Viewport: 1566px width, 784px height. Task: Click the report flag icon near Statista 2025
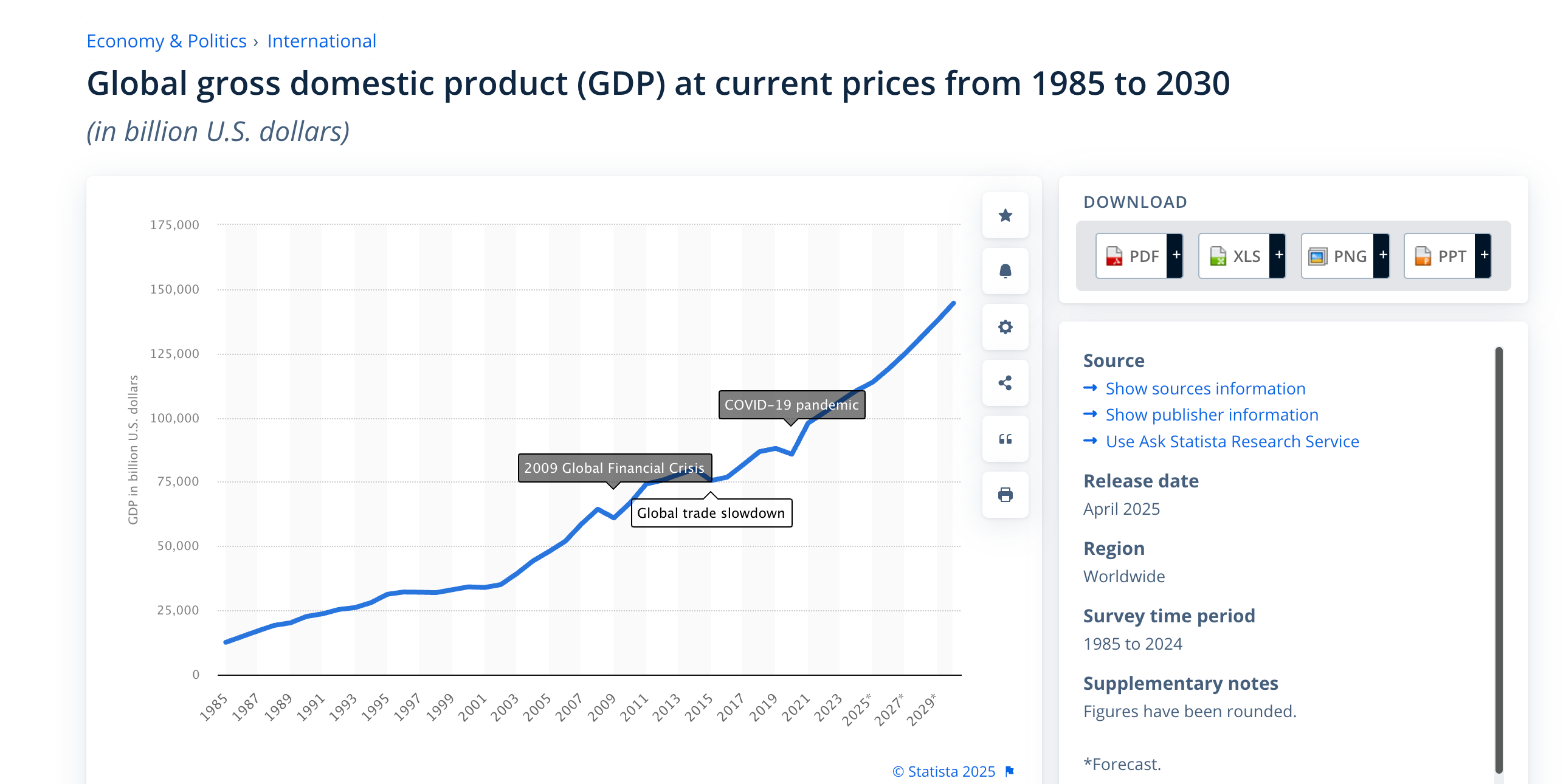click(x=1010, y=771)
